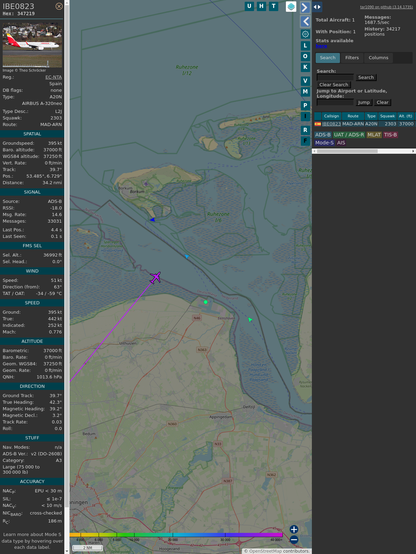Viewport: 416px width, 554px height.
Task: Click the H map button
Action: [261, 6]
